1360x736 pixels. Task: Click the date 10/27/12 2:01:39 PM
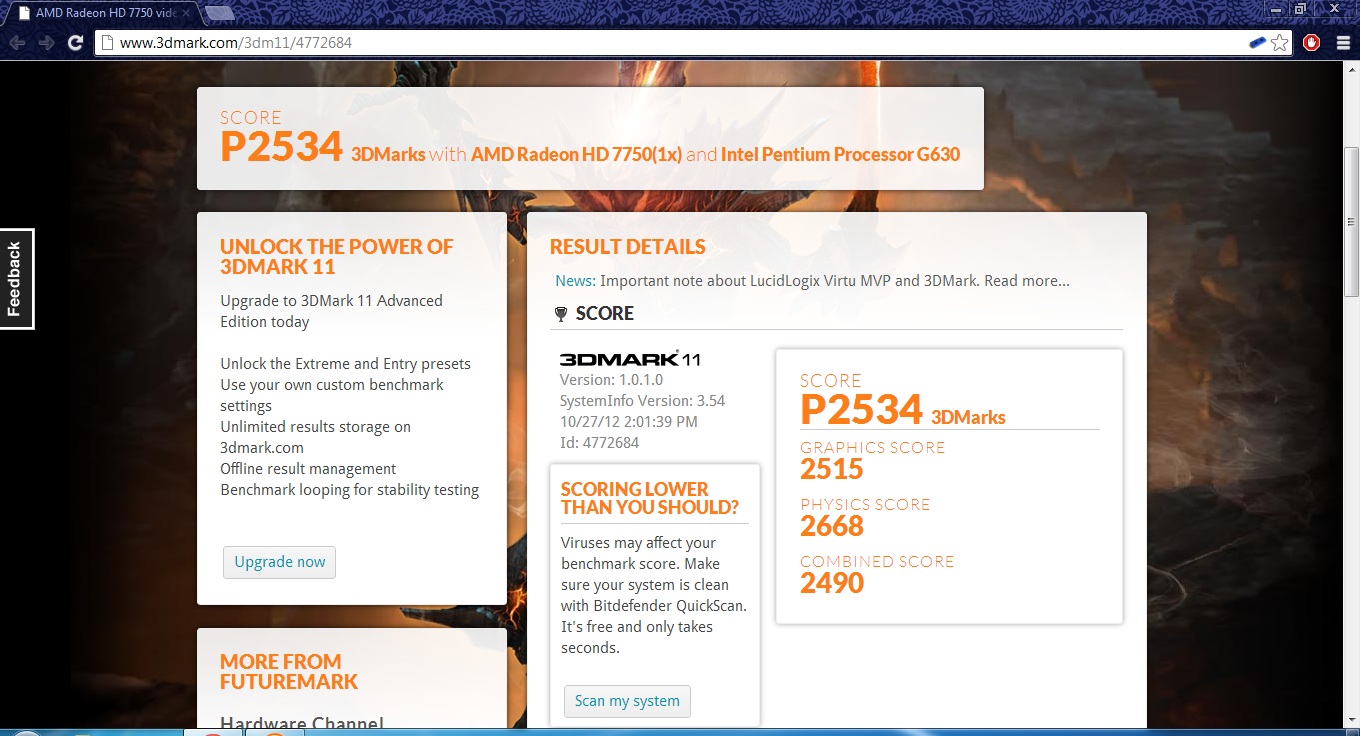click(x=628, y=422)
